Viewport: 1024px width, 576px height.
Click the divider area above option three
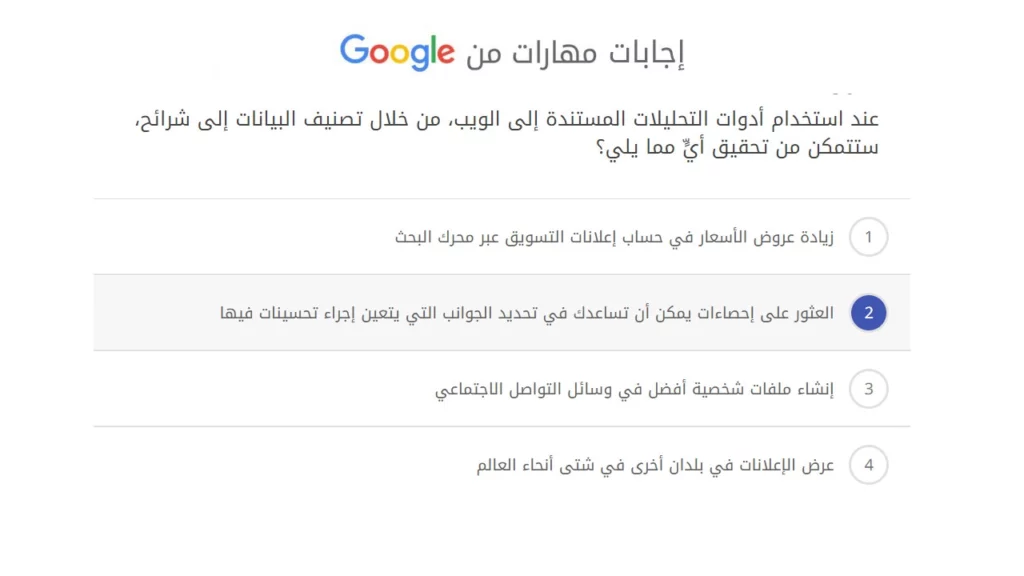(500, 351)
